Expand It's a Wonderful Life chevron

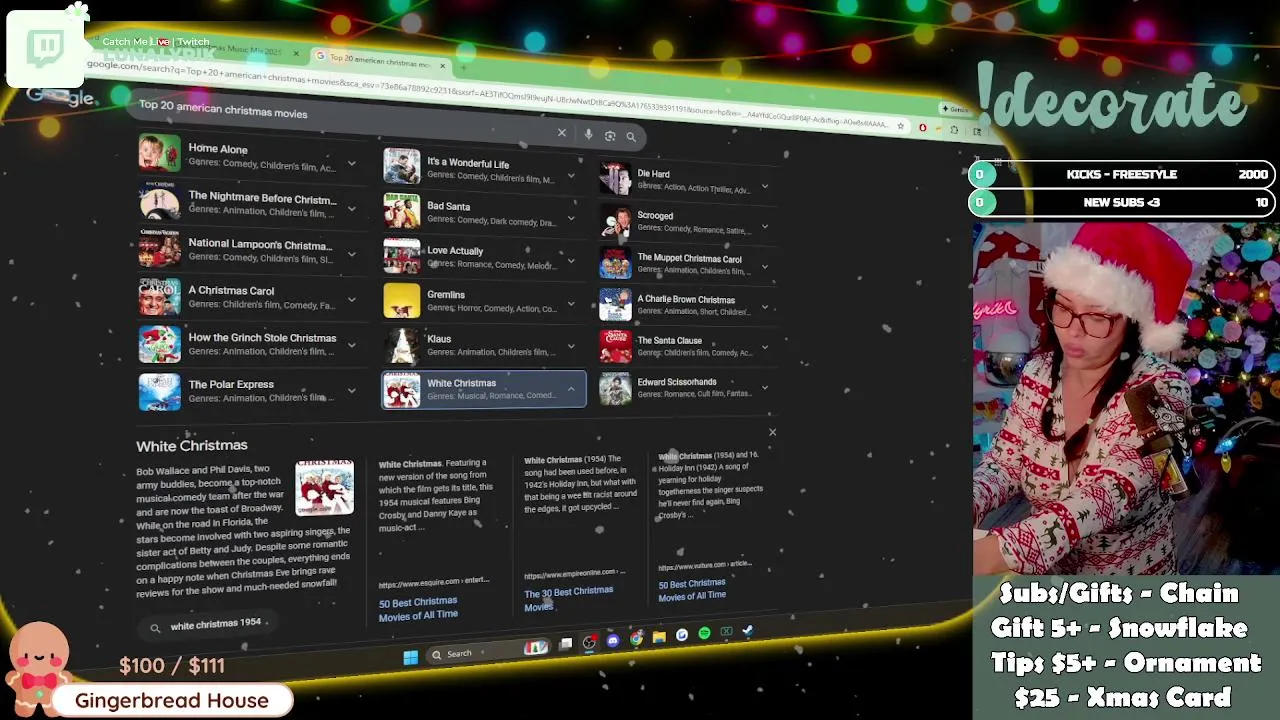(571, 176)
